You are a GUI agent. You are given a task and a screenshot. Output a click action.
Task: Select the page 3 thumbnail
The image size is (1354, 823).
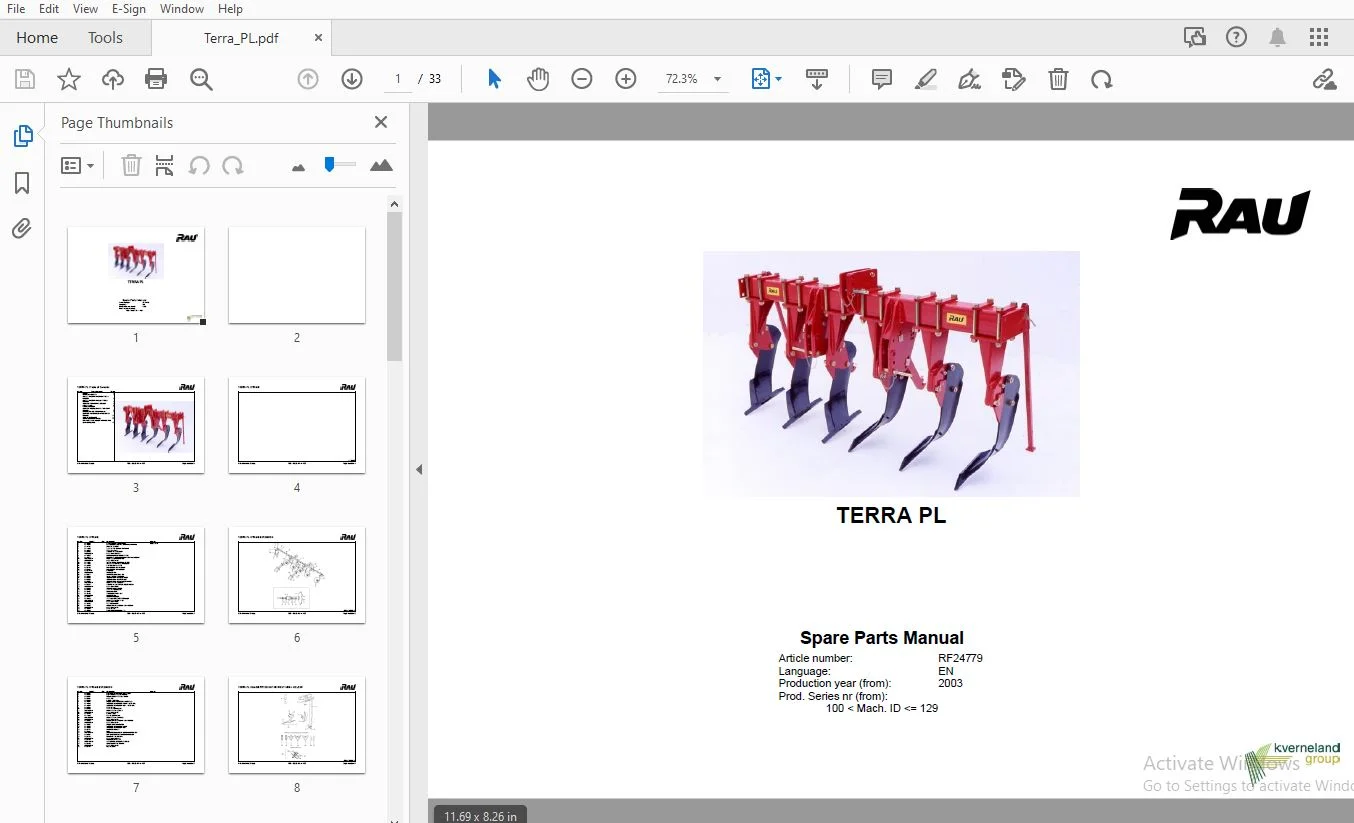(x=136, y=425)
